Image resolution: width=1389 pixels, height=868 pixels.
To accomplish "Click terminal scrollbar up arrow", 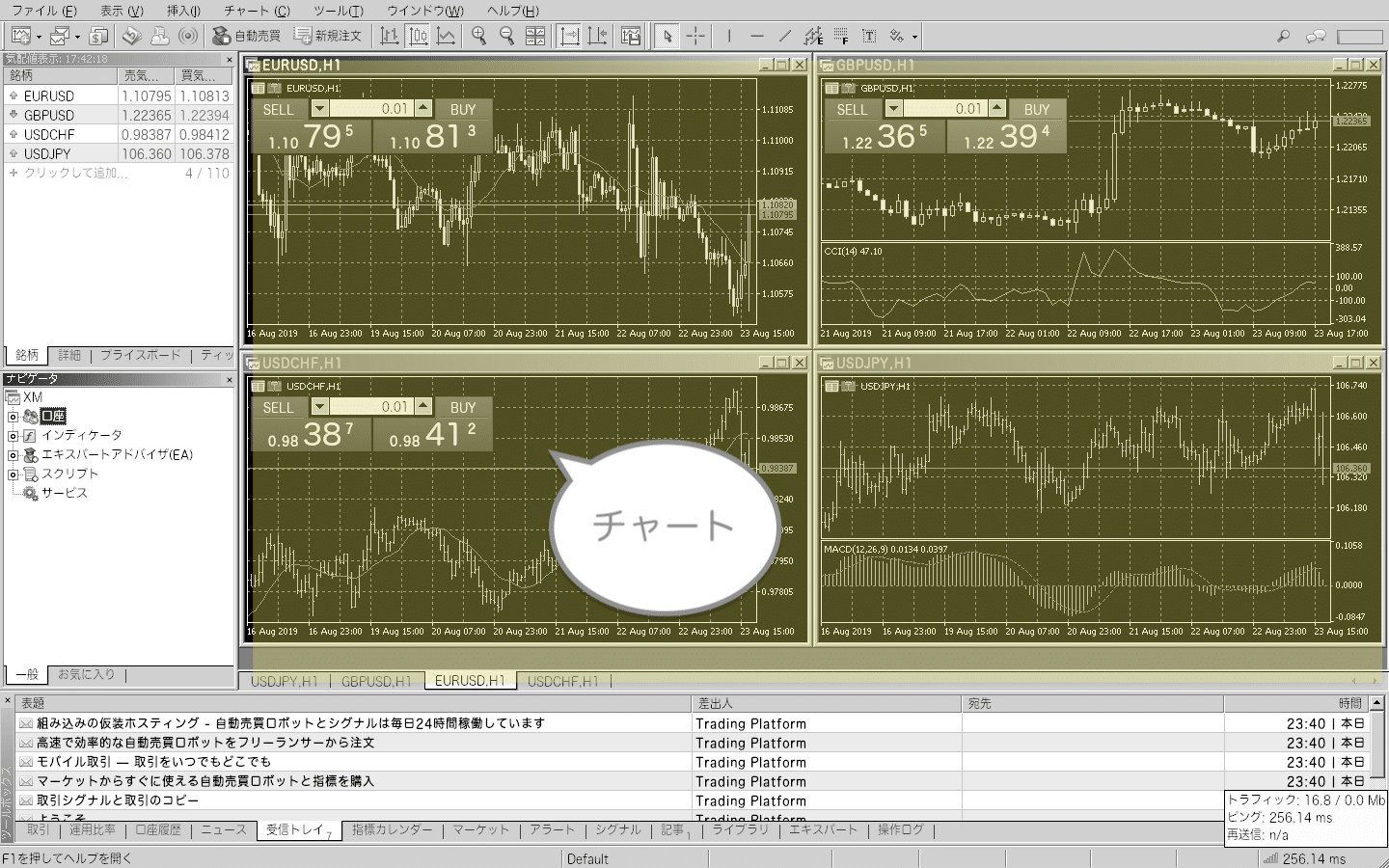I will point(1376,703).
